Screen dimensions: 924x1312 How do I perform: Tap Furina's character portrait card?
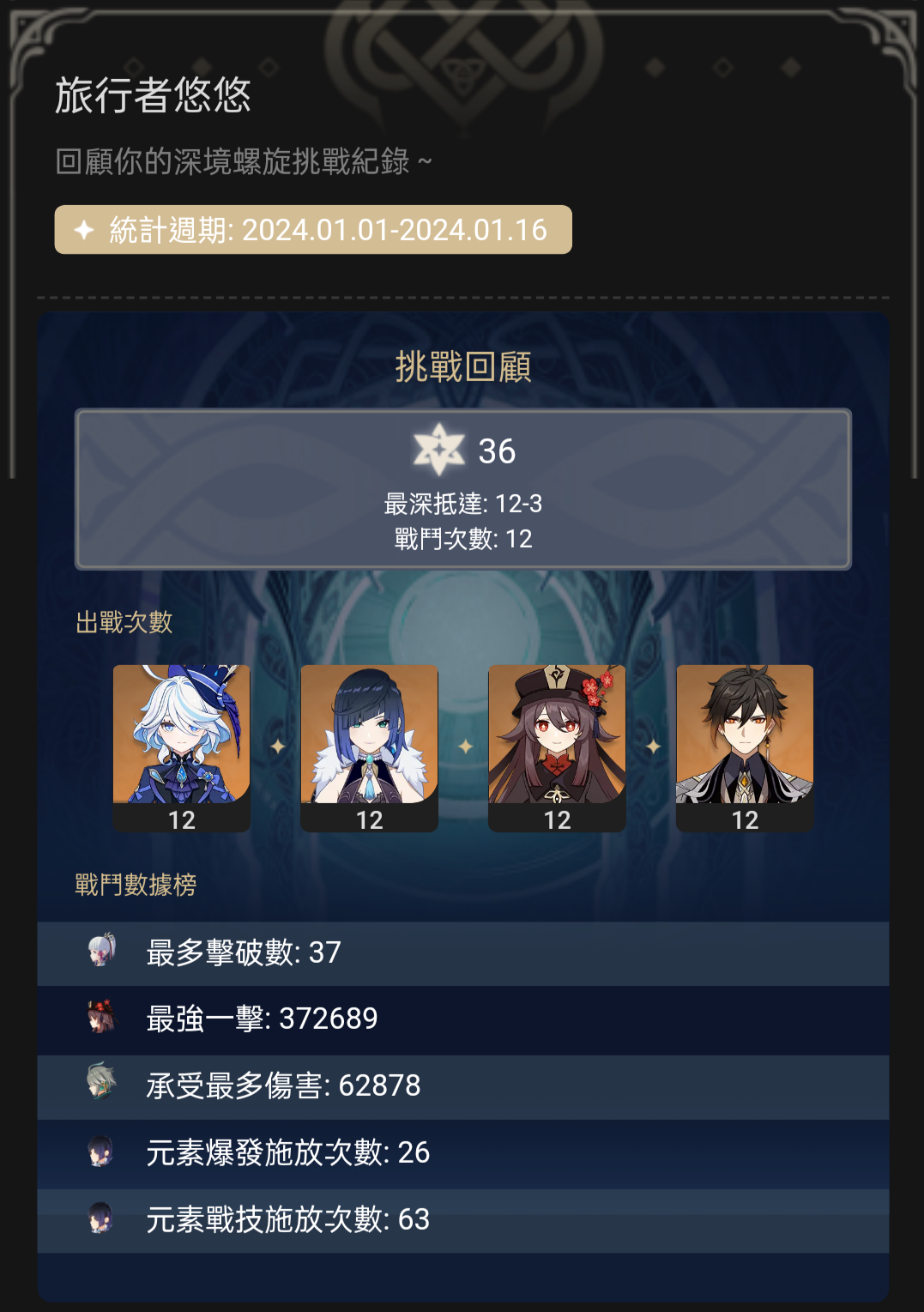pos(182,748)
